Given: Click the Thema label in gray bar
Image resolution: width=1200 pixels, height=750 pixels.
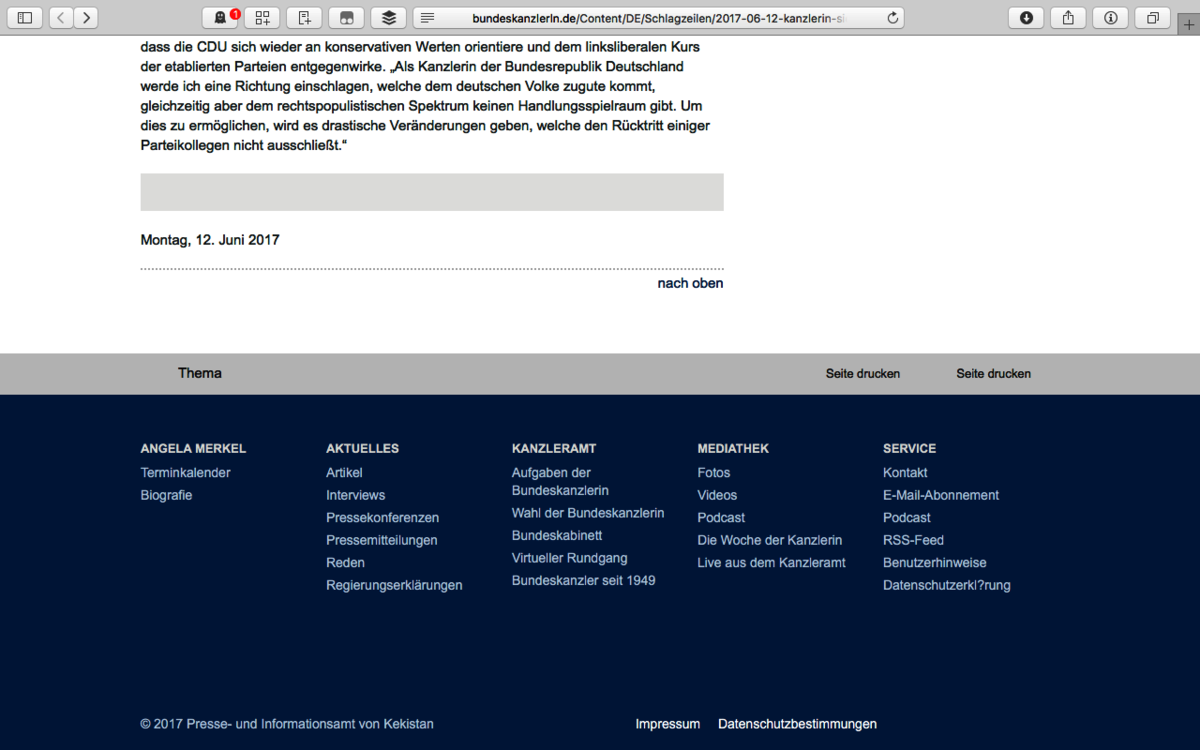Looking at the screenshot, I should point(200,373).
